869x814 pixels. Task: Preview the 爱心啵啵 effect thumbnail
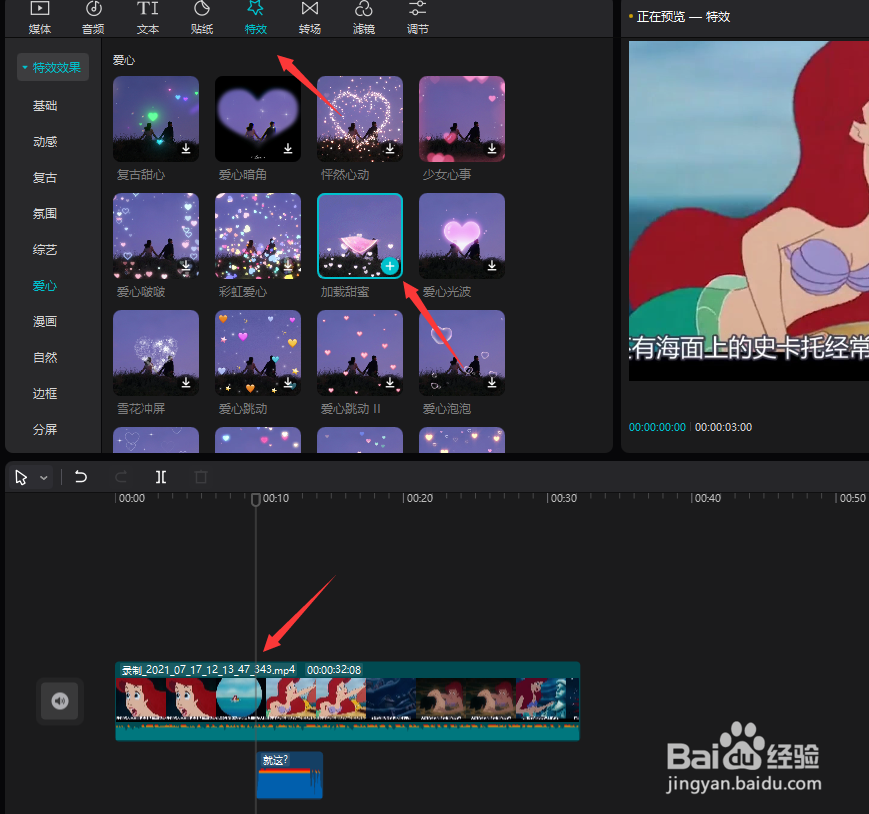[156, 236]
